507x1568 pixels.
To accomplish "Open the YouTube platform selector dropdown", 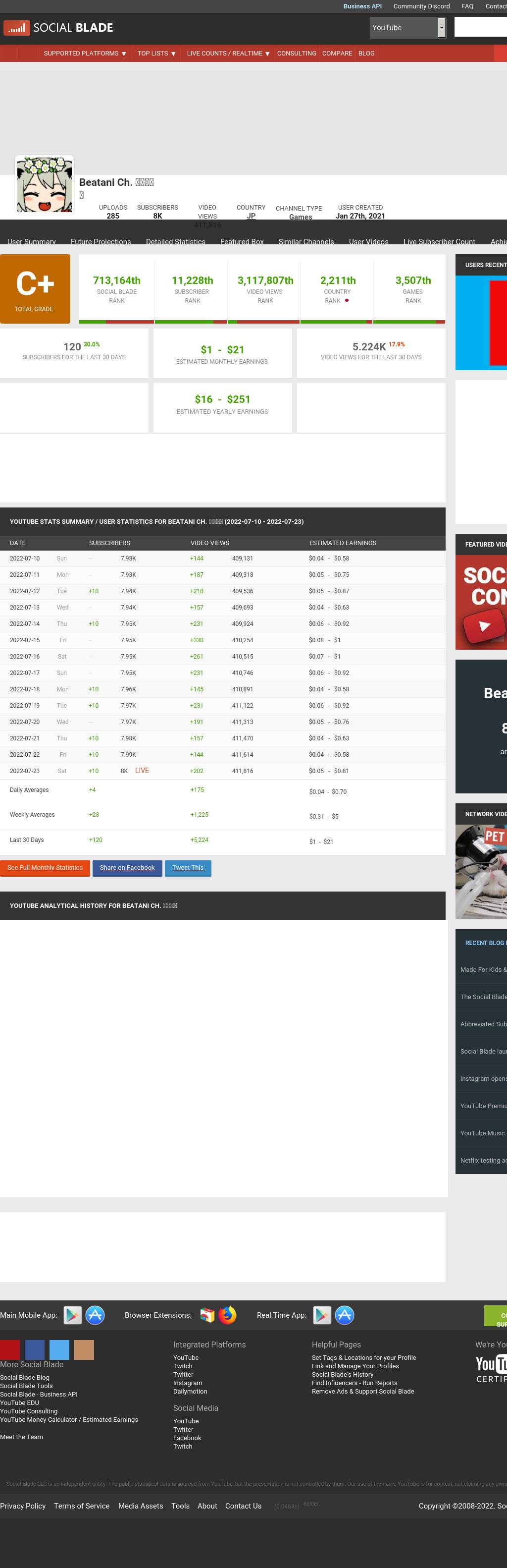I will [408, 28].
